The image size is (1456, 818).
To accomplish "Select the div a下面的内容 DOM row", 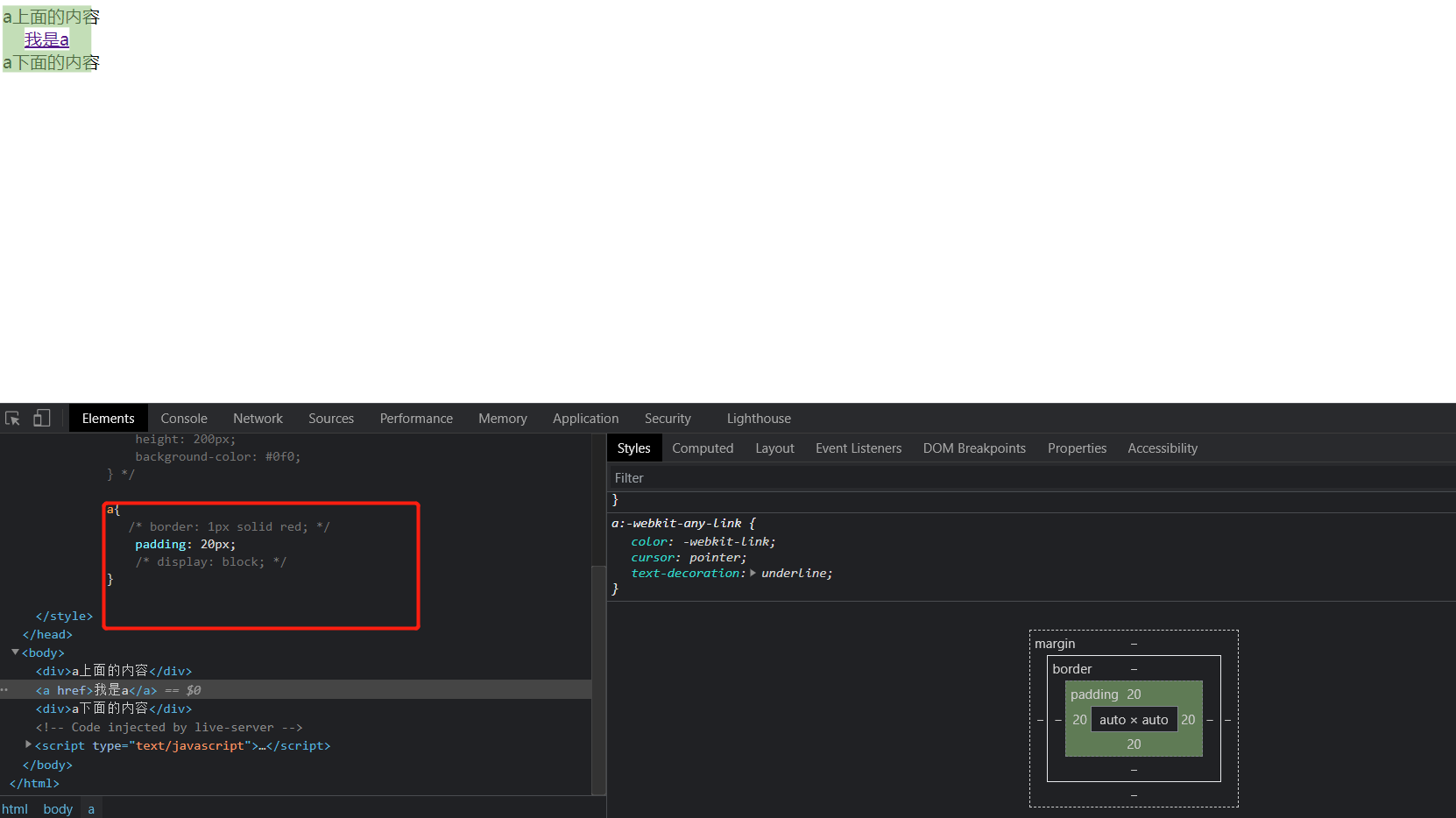I will (114, 709).
